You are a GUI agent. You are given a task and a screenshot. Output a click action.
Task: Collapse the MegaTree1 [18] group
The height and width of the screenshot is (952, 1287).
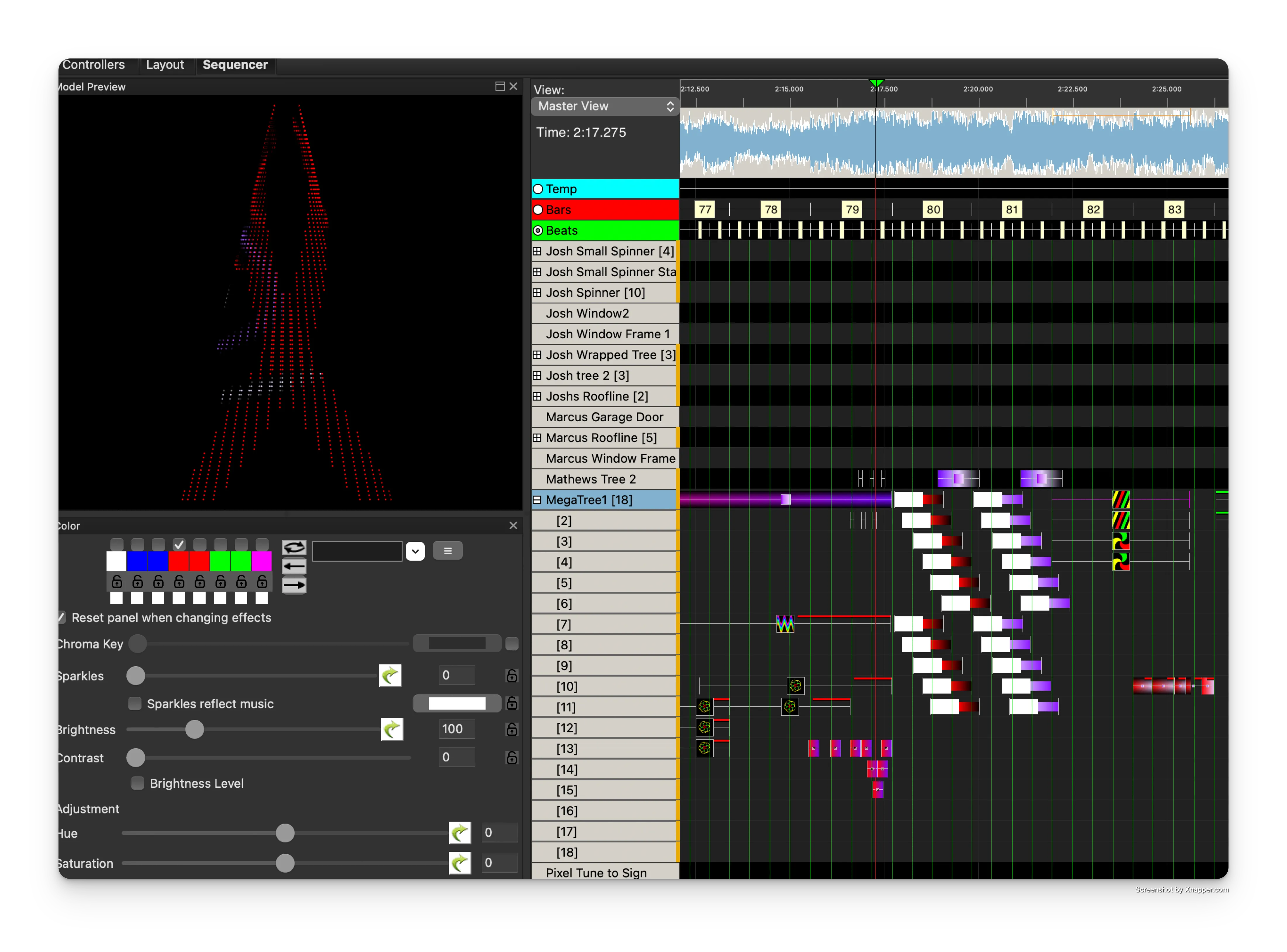(x=538, y=500)
